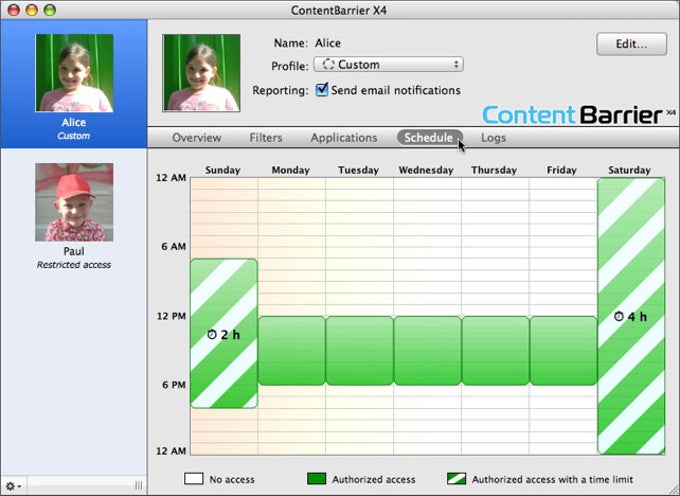Select Paul user in sidebar
680x496 pixels.
click(x=74, y=215)
